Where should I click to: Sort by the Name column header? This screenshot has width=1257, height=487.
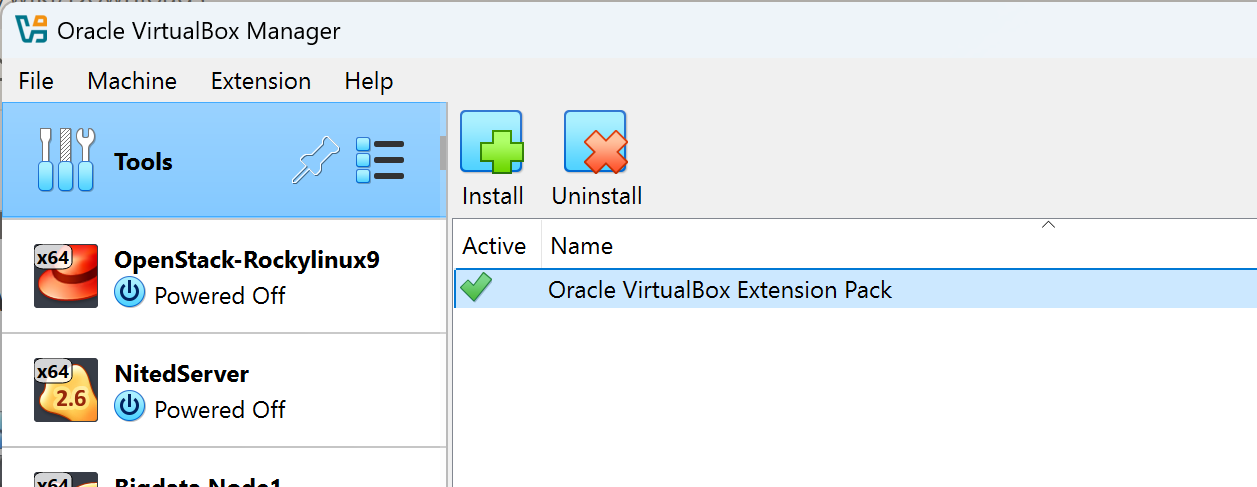[x=899, y=245]
